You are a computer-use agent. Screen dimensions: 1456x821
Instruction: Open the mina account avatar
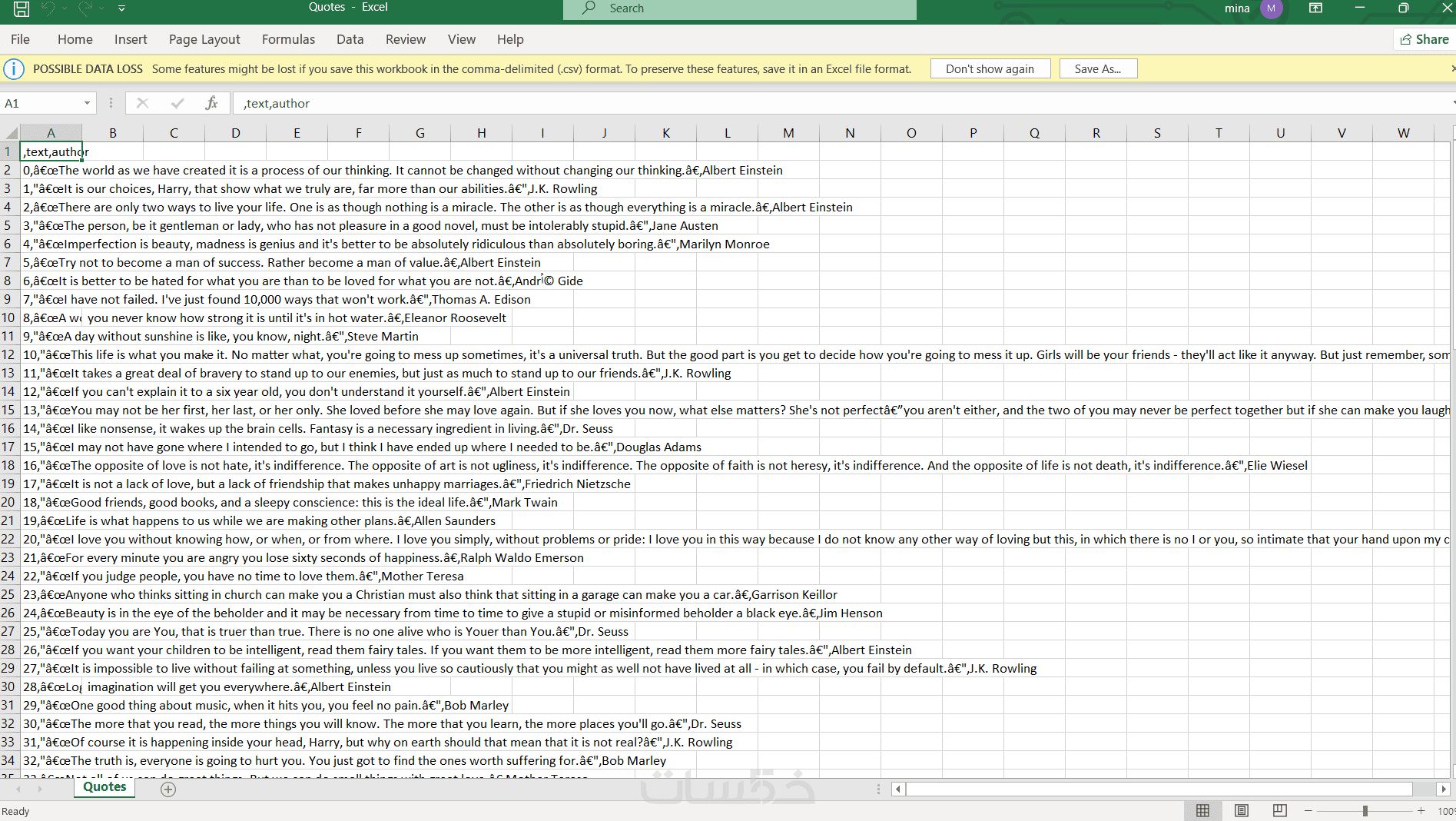pos(1272,8)
